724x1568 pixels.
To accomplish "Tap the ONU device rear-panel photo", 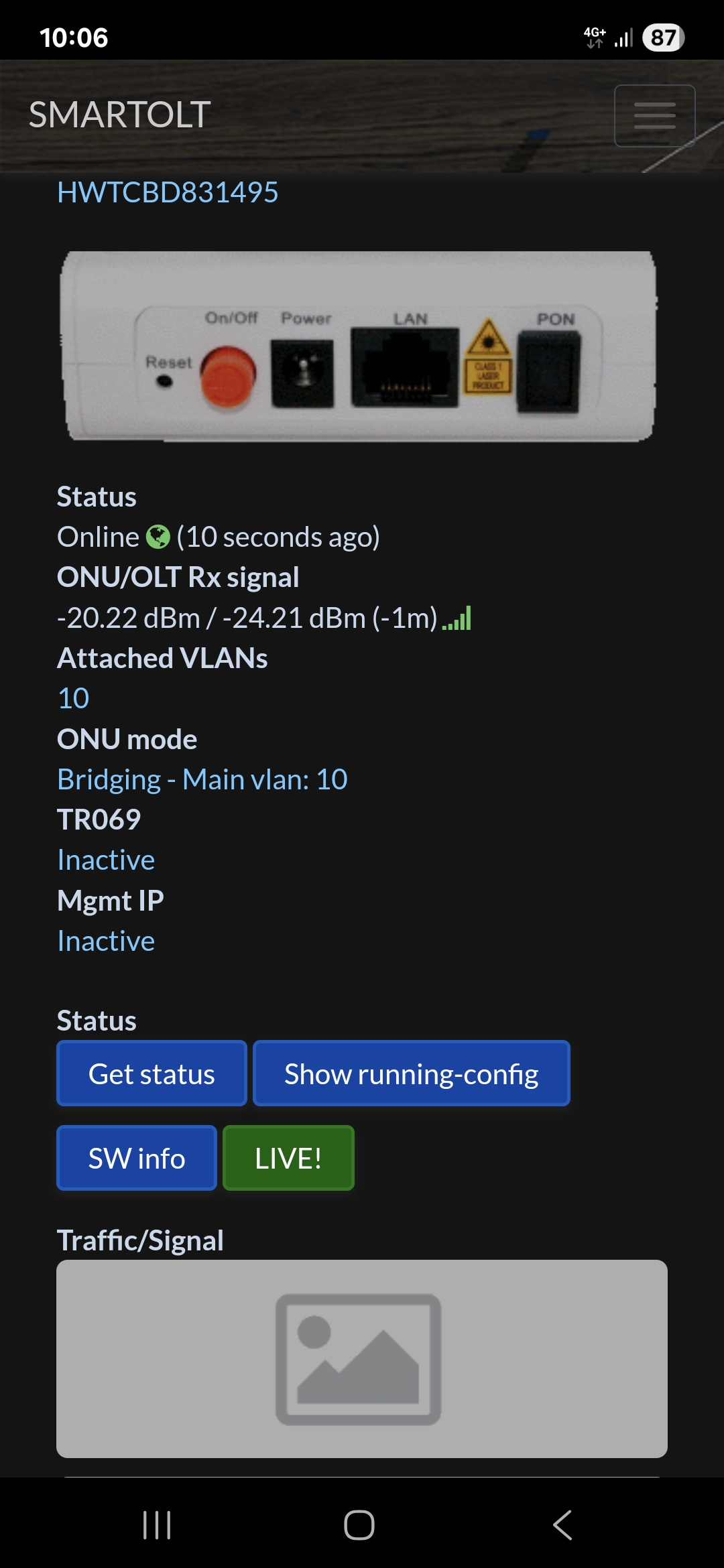I will tap(359, 346).
